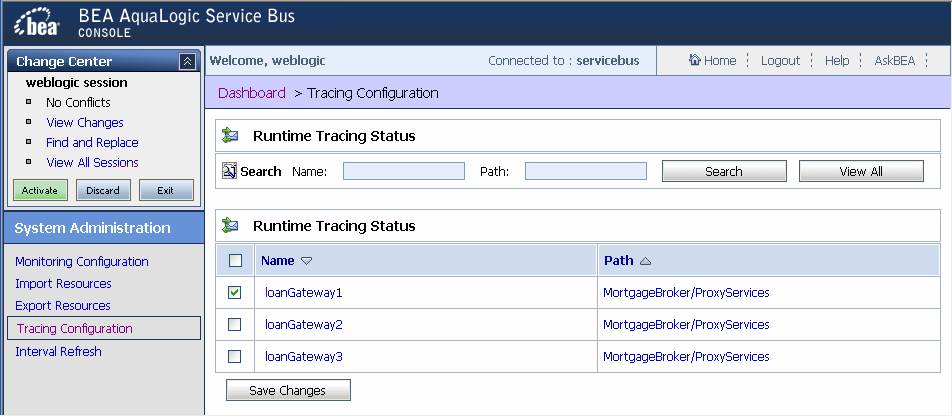Click the 'weblogic session' text
This screenshot has height=416, width=952.
pyautogui.click(x=76, y=83)
